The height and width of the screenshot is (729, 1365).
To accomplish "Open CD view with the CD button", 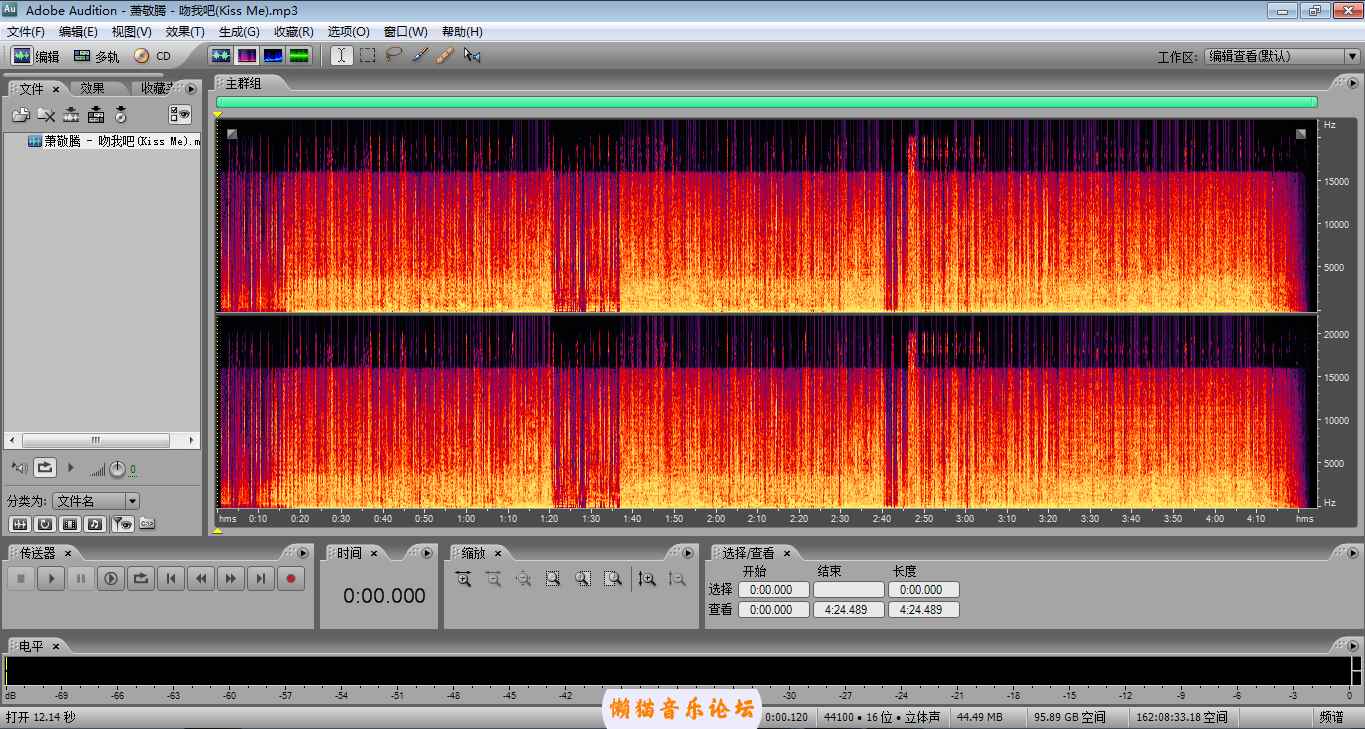I will point(153,56).
